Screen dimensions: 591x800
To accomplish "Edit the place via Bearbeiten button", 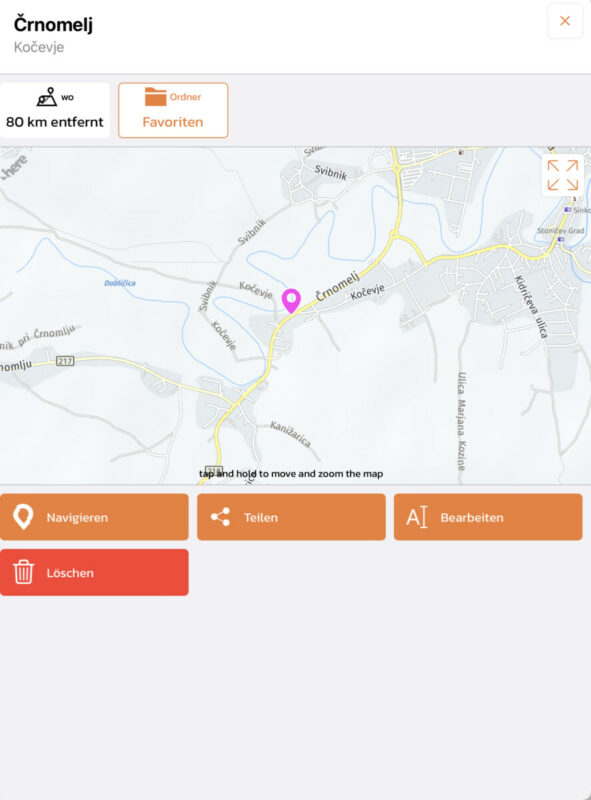I will (488, 517).
